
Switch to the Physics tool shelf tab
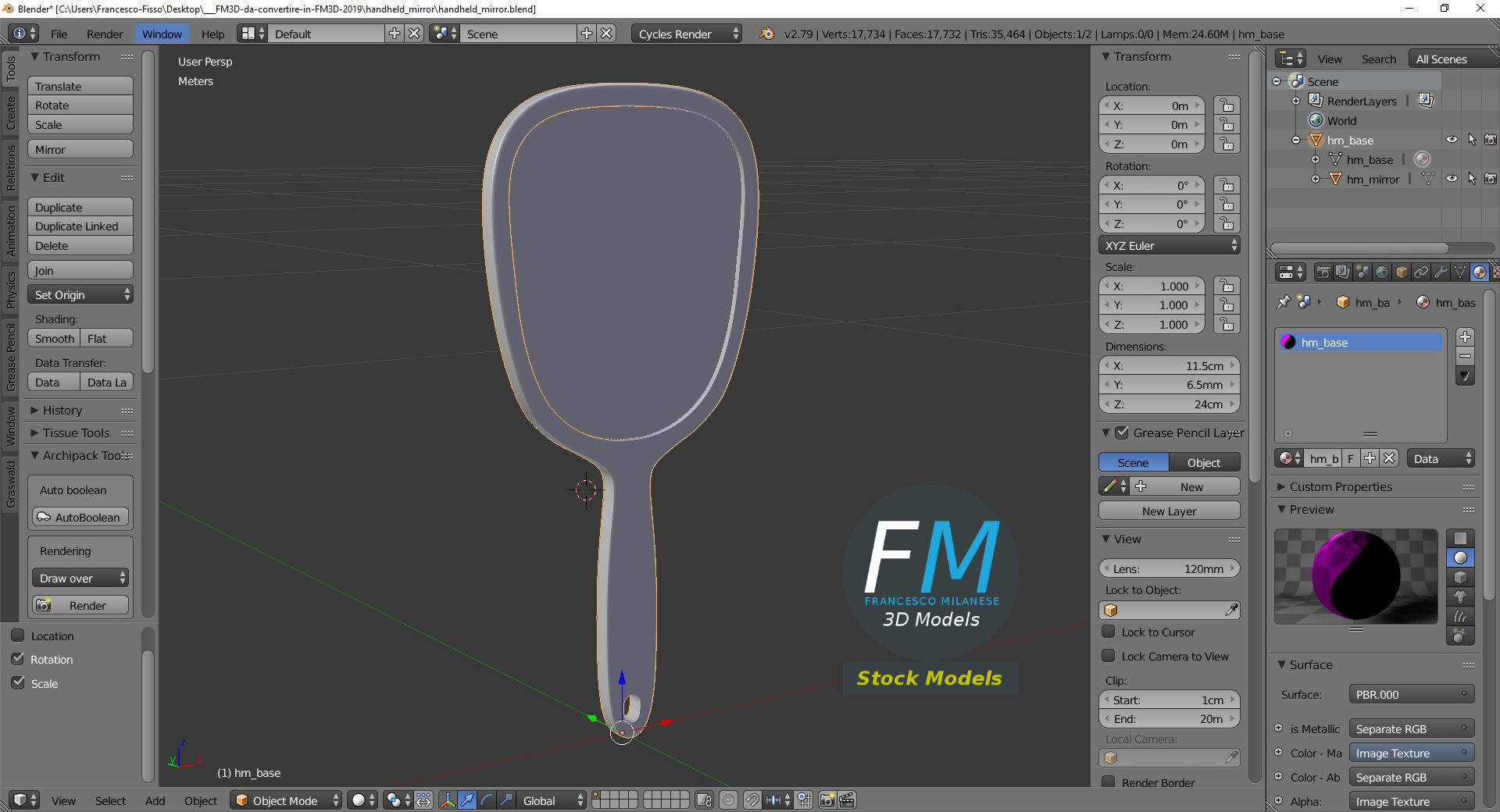(x=10, y=290)
